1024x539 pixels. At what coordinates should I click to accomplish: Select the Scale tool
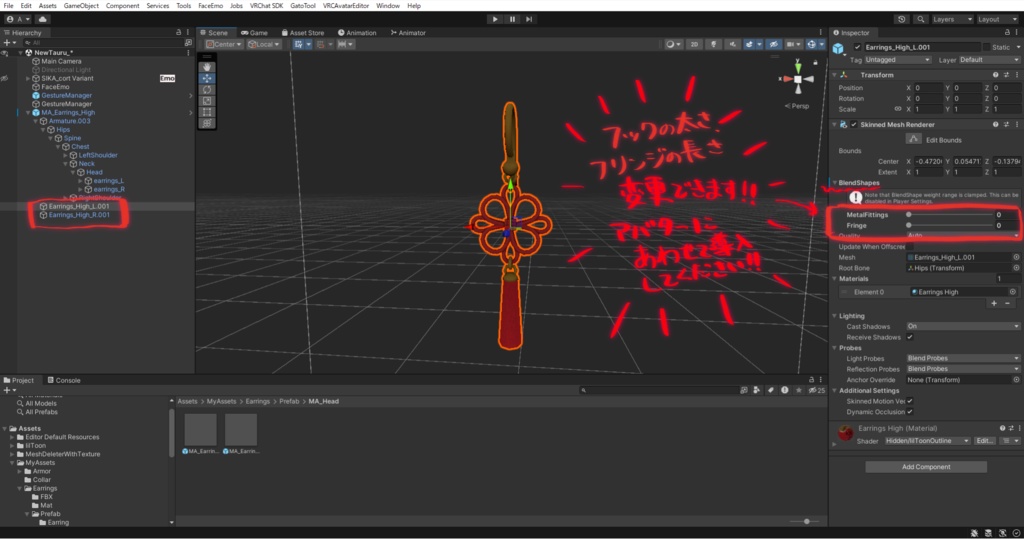tap(207, 101)
